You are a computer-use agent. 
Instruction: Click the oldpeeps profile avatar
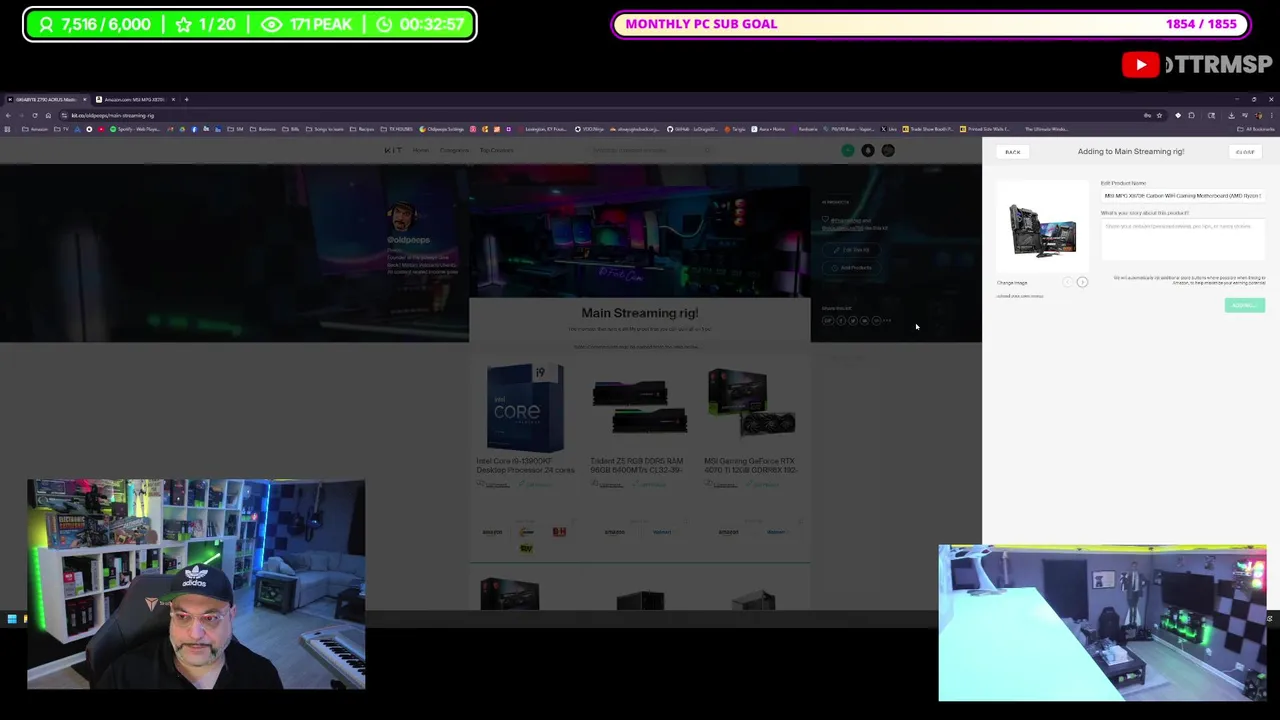401,217
